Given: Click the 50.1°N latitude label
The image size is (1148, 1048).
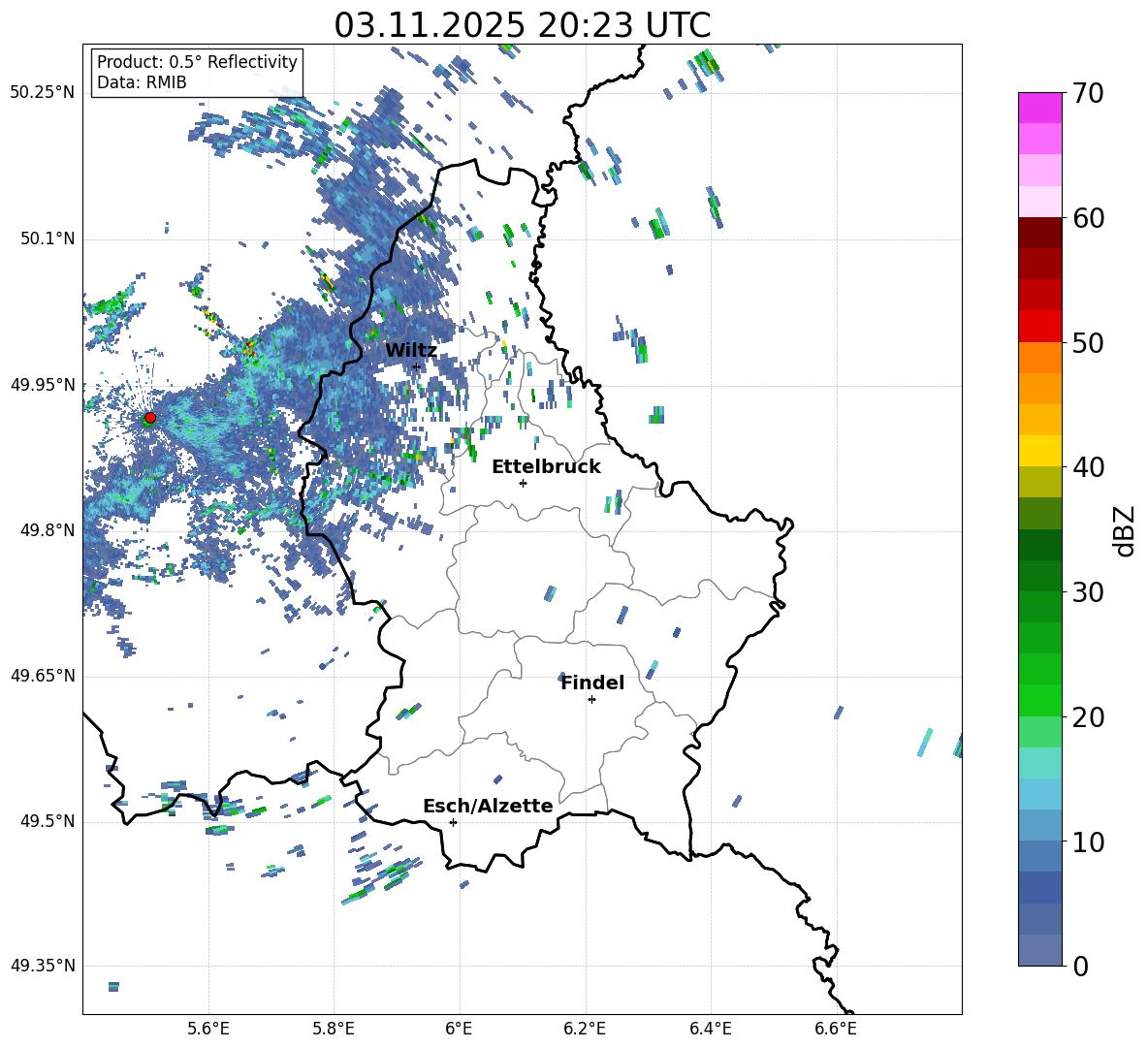Looking at the screenshot, I should [x=47, y=238].
